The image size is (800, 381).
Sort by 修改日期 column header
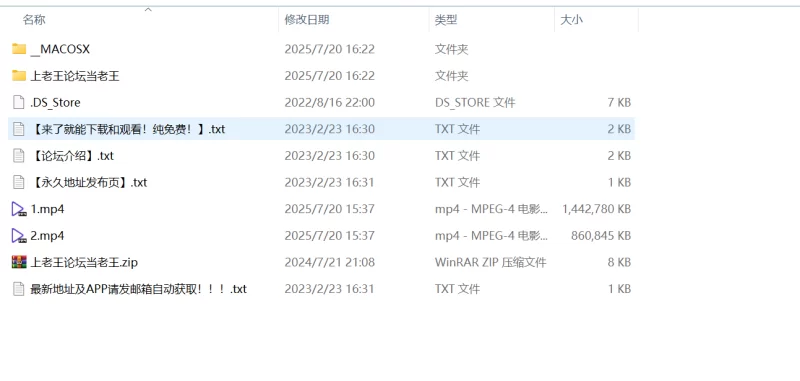307,20
